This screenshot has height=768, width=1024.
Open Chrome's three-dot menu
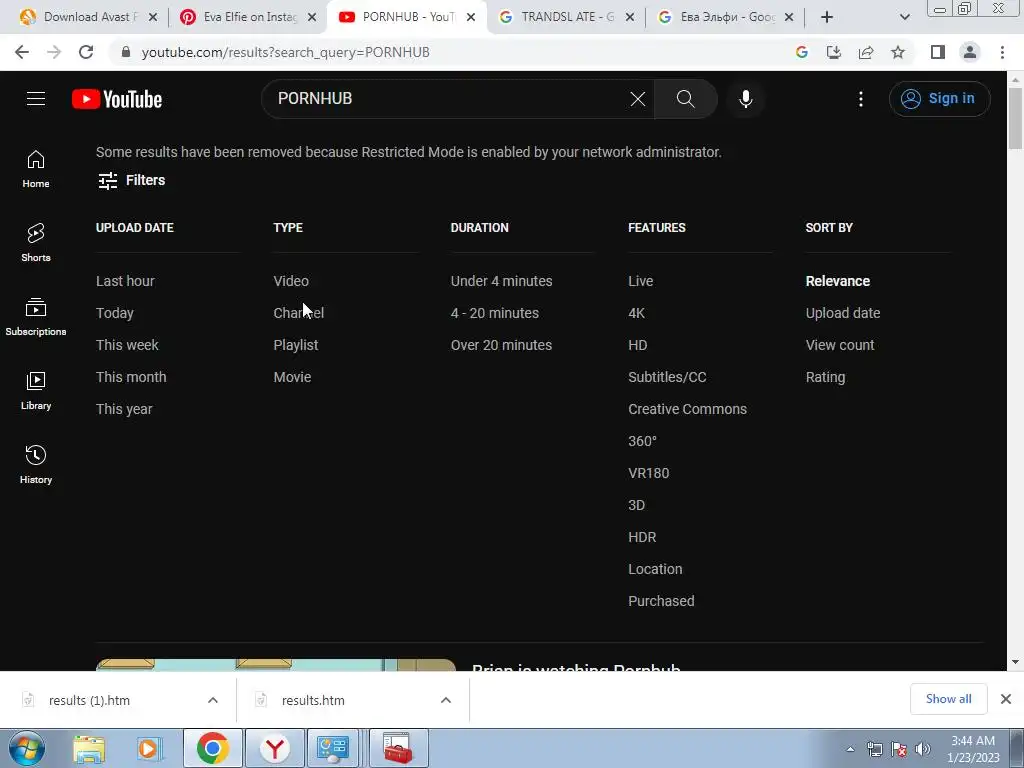tap(1002, 52)
